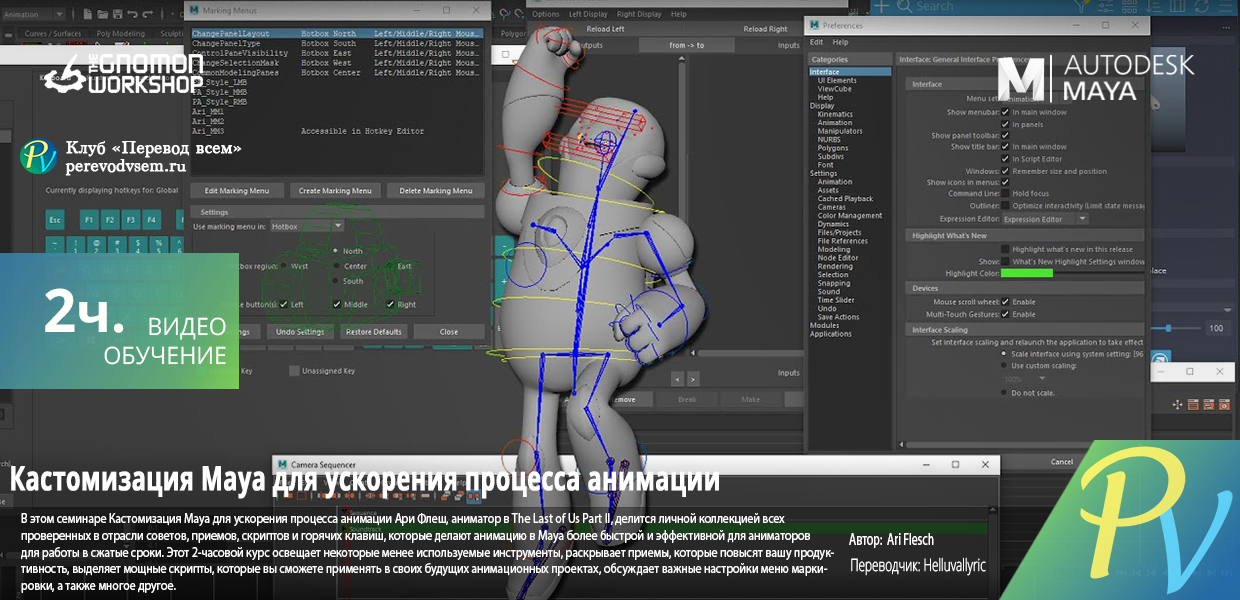Toggle Show menubar In panels checkbox
1240x600 pixels.
[x=1005, y=124]
